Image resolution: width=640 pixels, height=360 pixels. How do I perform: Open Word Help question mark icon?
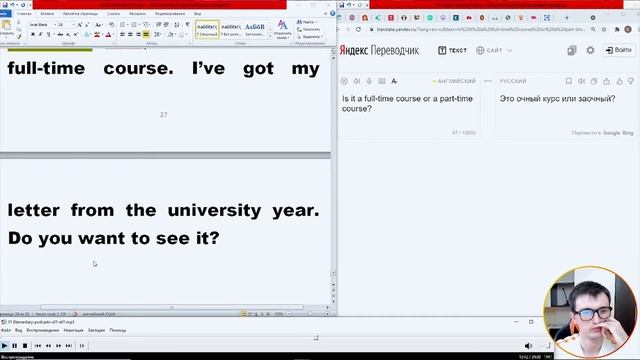point(332,13)
